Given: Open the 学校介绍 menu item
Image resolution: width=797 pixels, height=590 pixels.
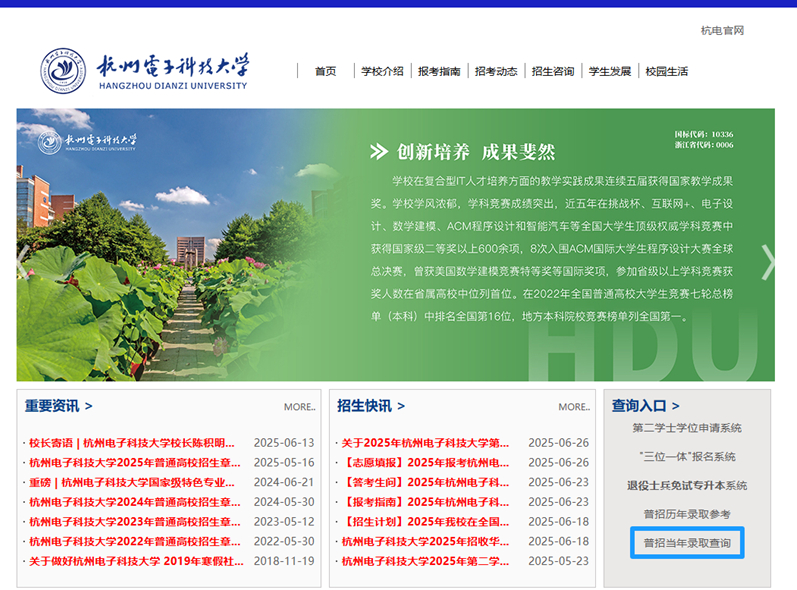Looking at the screenshot, I should pos(382,71).
